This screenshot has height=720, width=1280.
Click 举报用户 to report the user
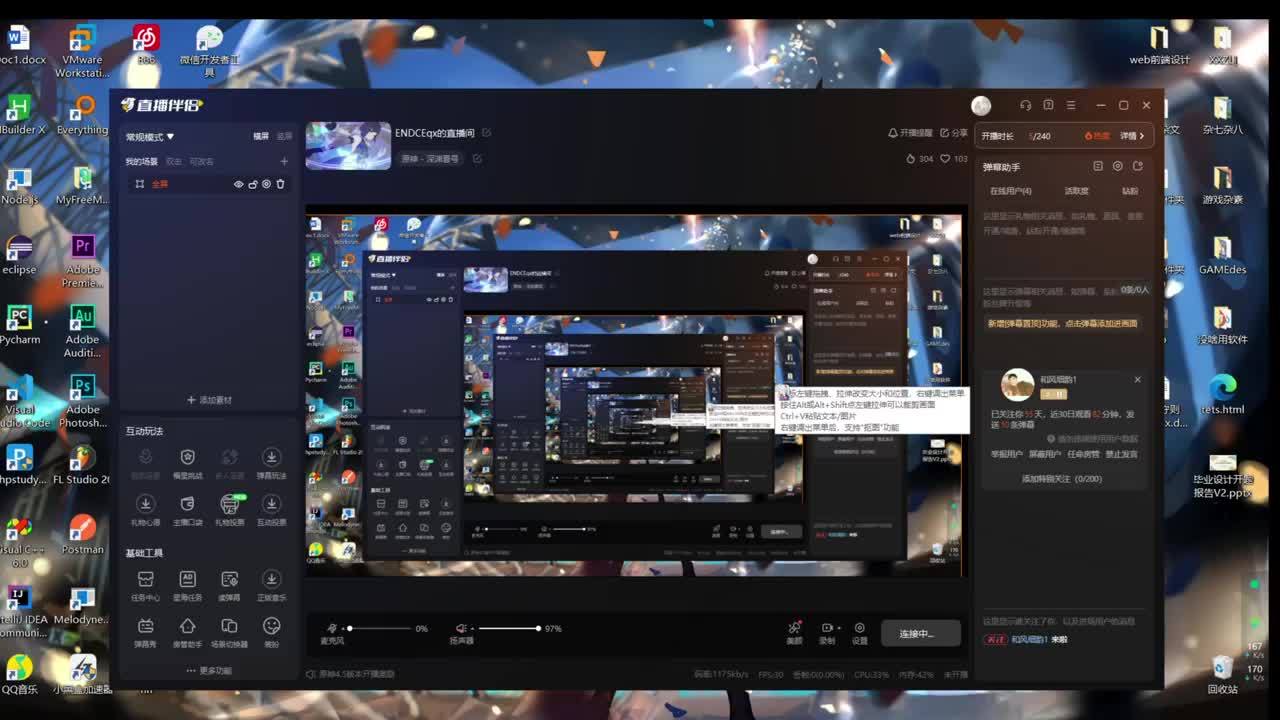point(1007,454)
